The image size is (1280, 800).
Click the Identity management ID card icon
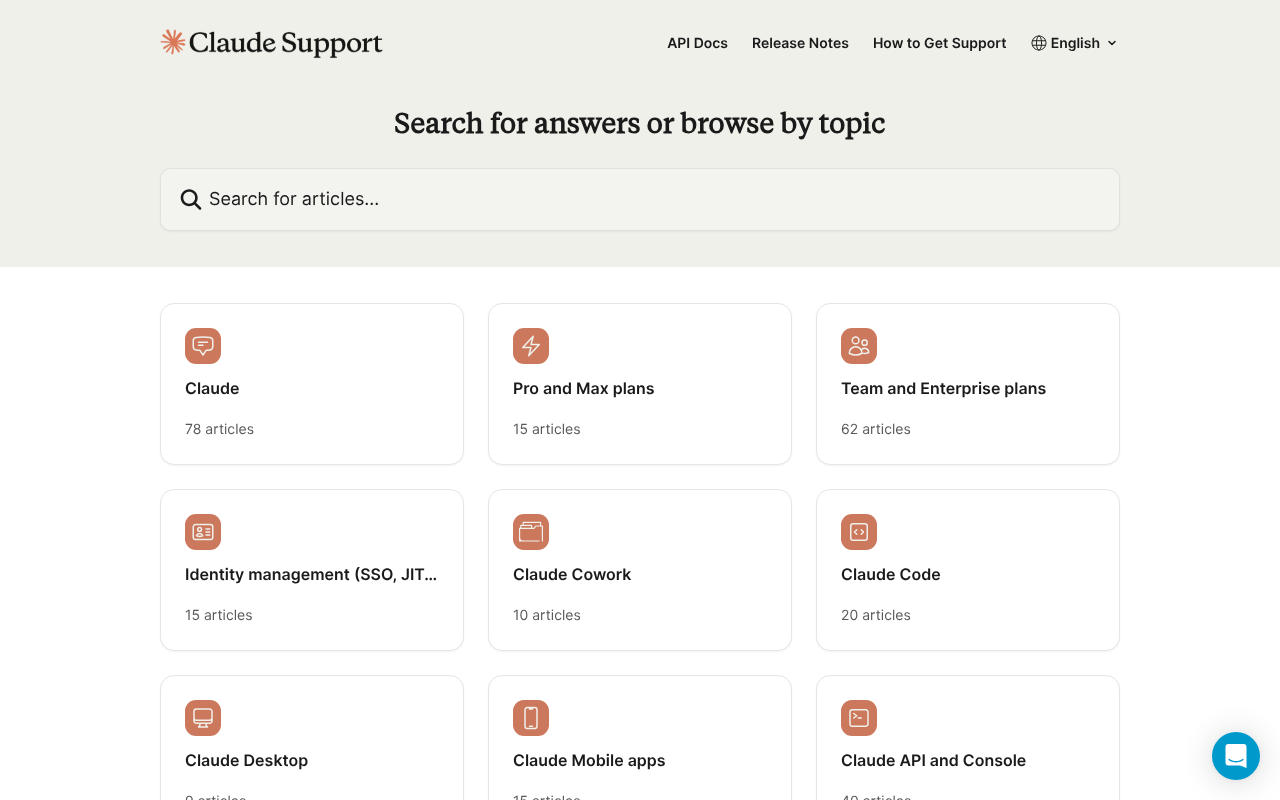point(203,532)
